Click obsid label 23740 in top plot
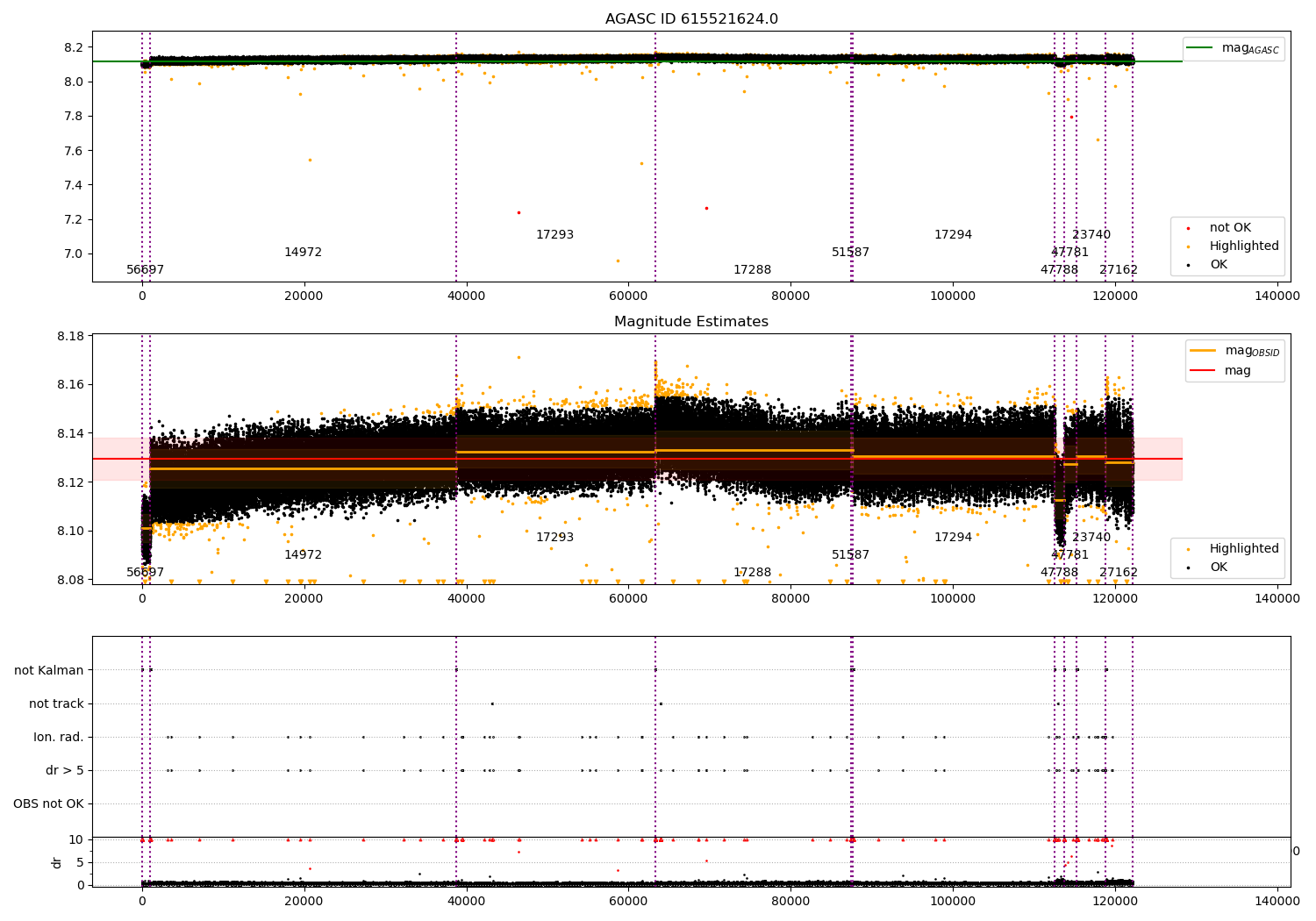 (1091, 235)
